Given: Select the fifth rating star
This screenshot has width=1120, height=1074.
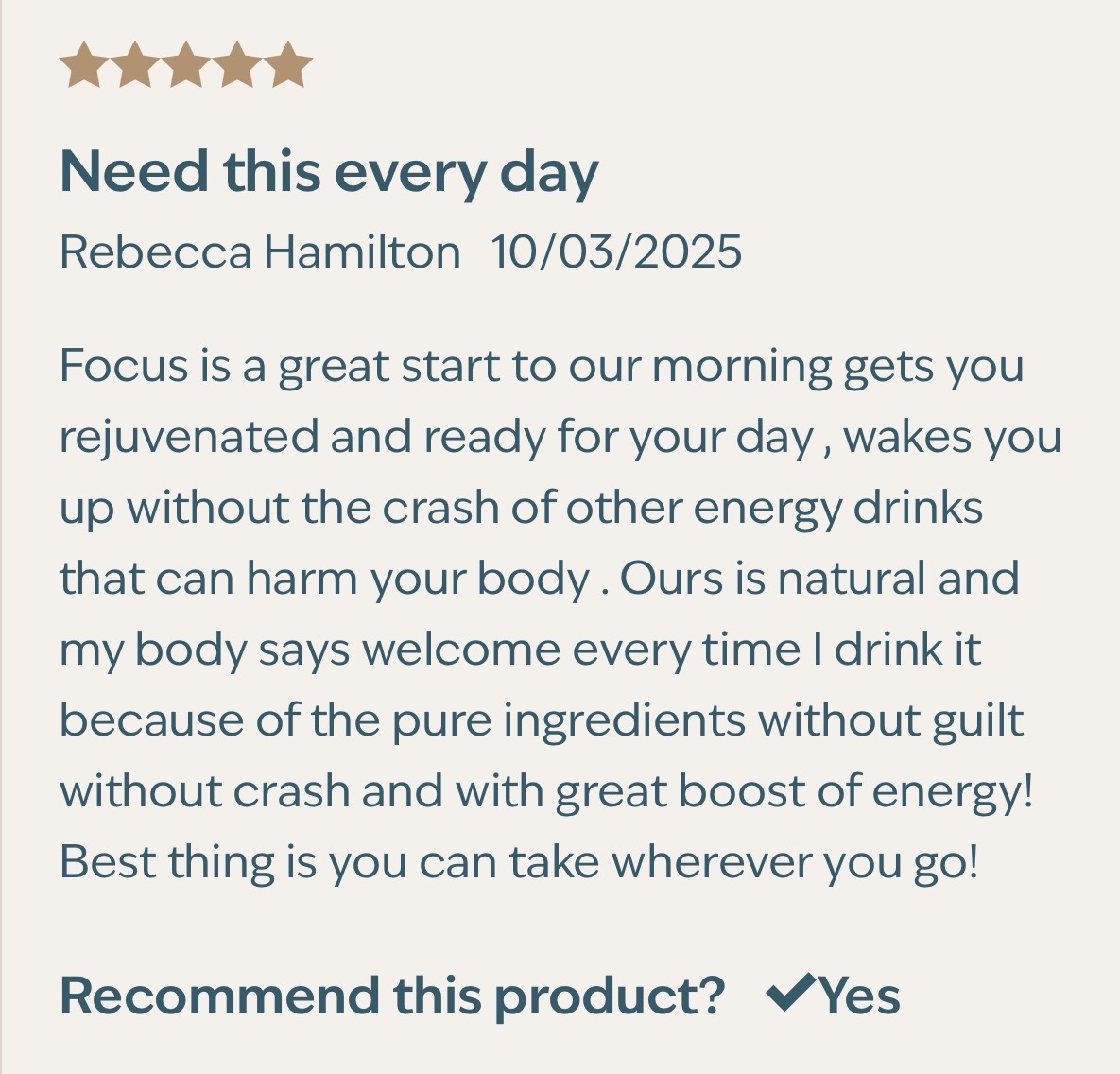Looking at the screenshot, I should (x=287, y=65).
